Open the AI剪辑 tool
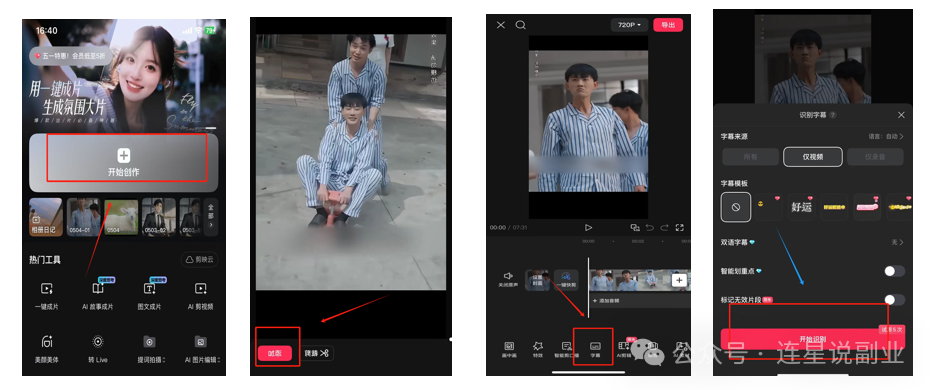The width and height of the screenshot is (934, 390). (x=624, y=350)
